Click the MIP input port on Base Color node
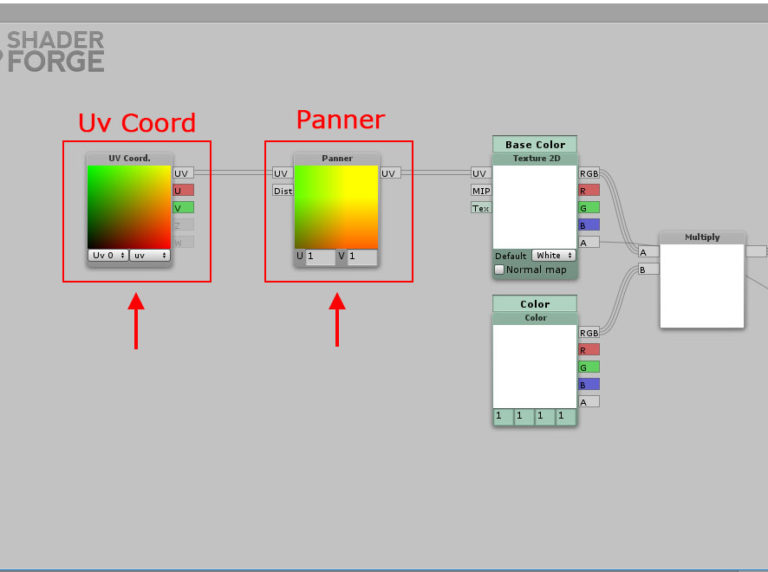The height and width of the screenshot is (572, 768). (481, 190)
